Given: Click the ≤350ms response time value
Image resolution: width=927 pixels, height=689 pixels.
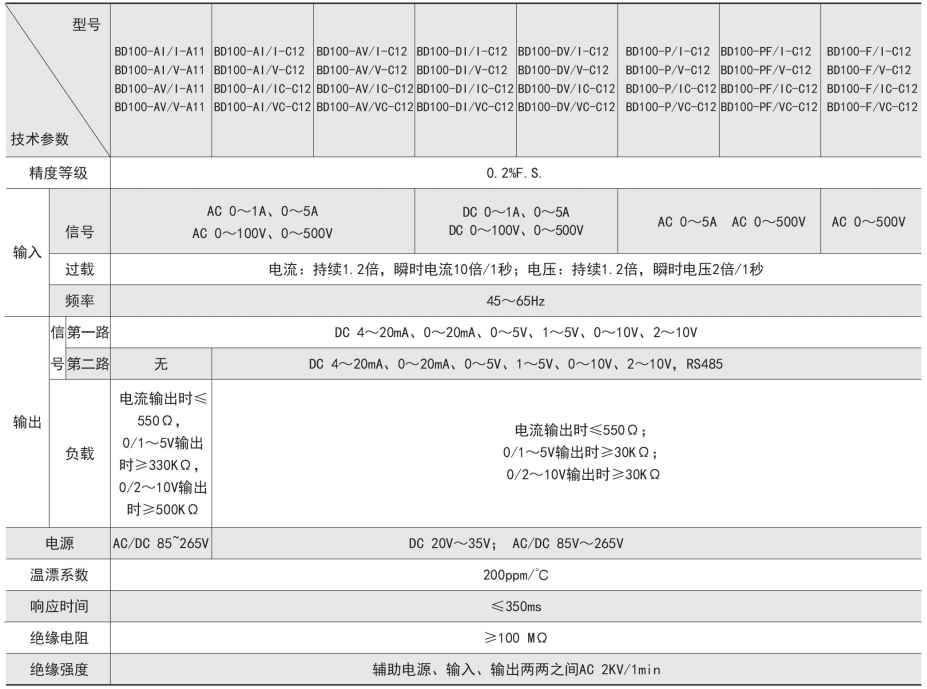Looking at the screenshot, I should (x=516, y=606).
